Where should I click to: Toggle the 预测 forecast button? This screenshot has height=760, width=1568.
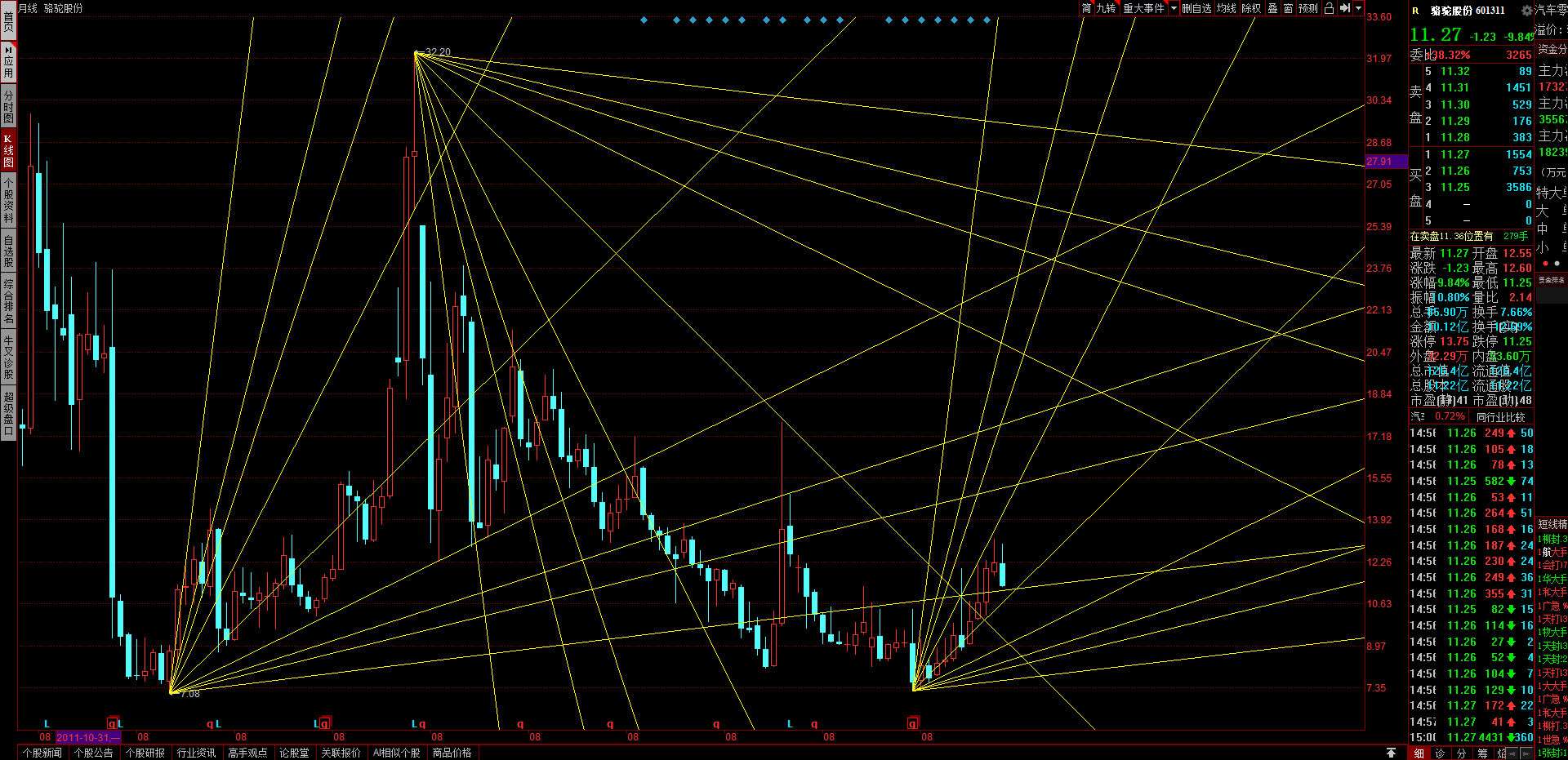point(1308,8)
